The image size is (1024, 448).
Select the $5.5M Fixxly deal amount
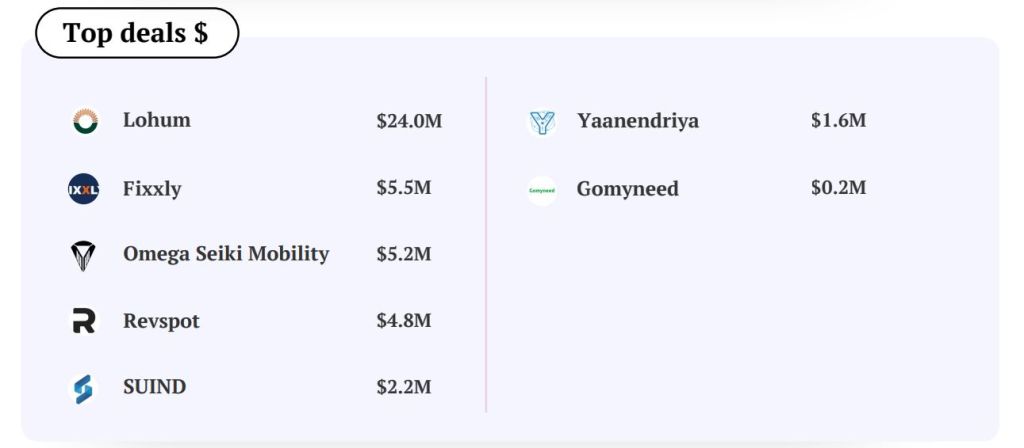click(404, 188)
